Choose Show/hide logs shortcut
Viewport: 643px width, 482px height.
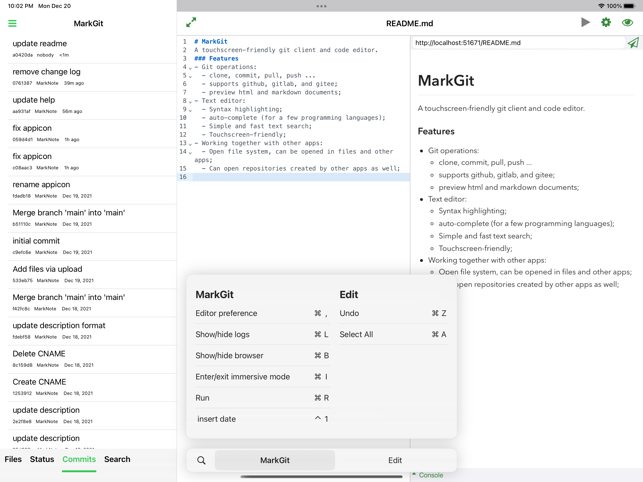tap(262, 334)
